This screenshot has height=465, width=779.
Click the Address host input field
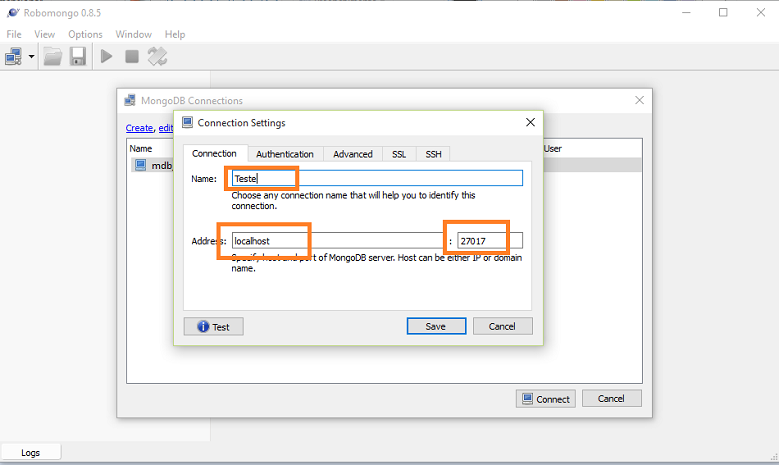click(337, 241)
